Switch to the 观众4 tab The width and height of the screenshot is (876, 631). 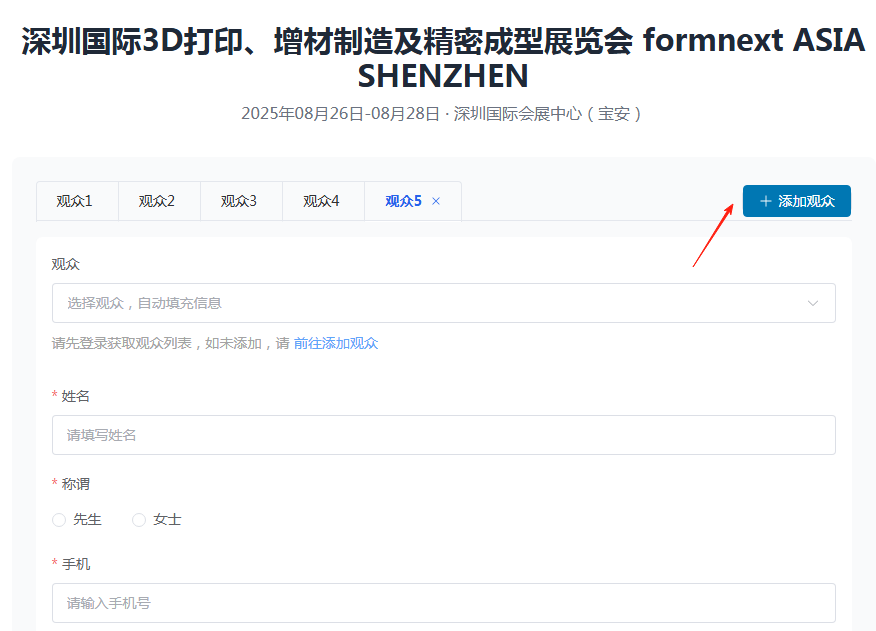tap(323, 201)
